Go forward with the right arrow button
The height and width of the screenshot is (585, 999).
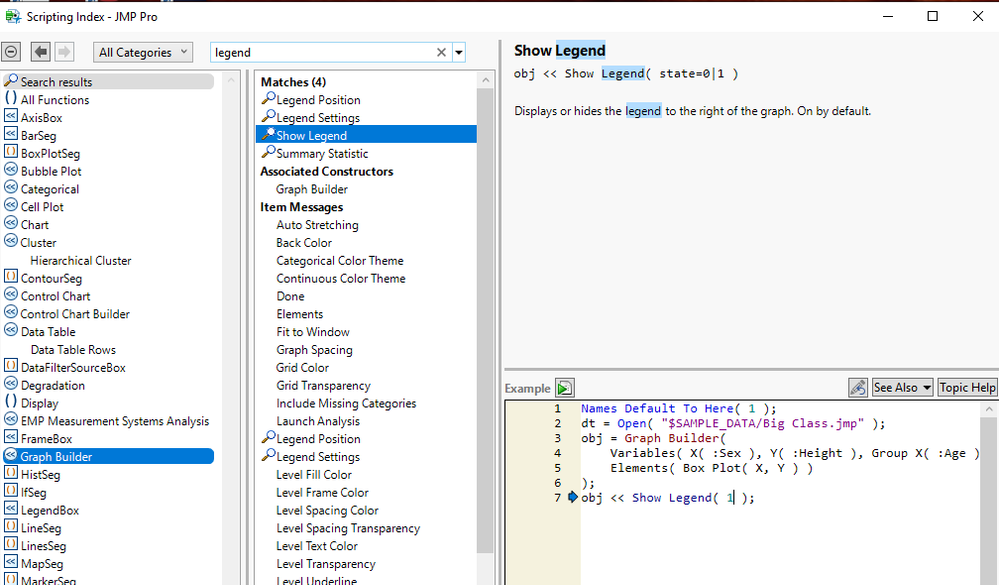64,52
